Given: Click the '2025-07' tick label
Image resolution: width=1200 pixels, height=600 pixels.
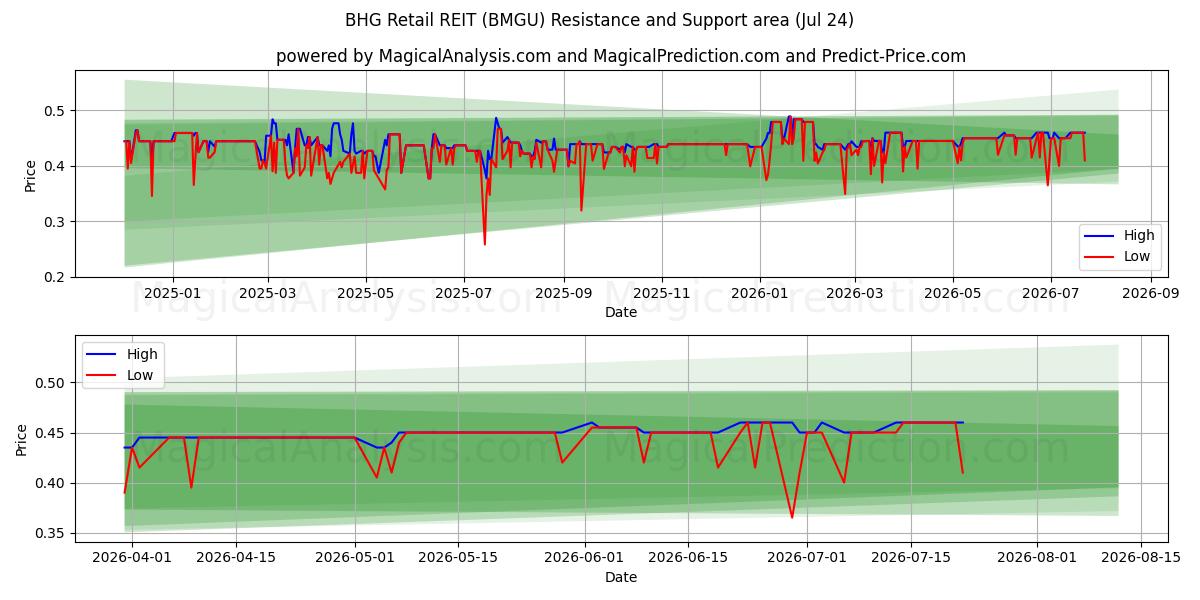Looking at the screenshot, I should click(464, 293).
